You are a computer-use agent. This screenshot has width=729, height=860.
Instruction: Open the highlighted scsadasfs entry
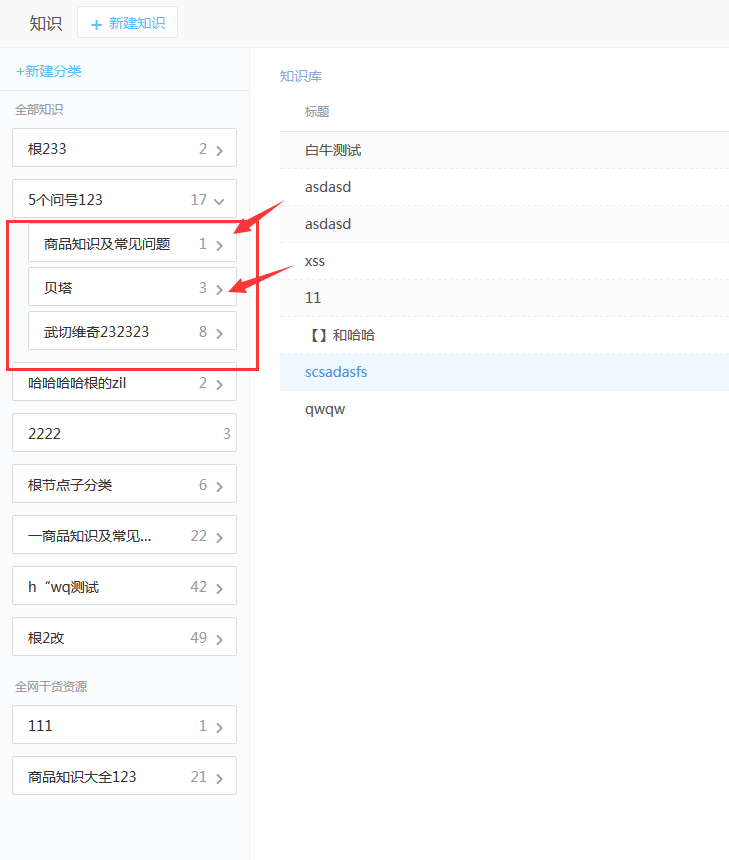click(336, 372)
